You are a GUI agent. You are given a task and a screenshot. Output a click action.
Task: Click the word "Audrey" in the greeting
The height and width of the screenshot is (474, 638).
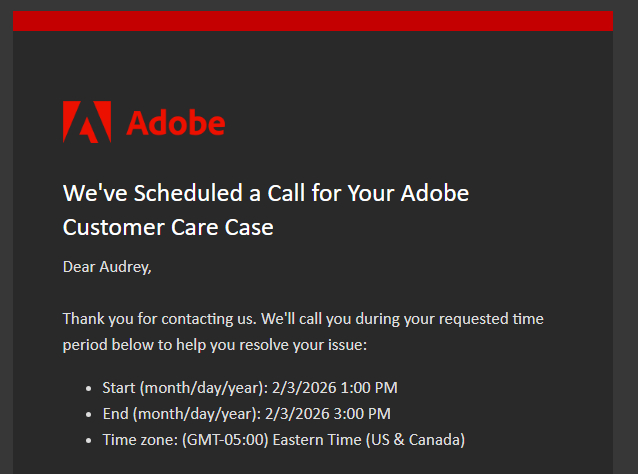pyautogui.click(x=125, y=266)
